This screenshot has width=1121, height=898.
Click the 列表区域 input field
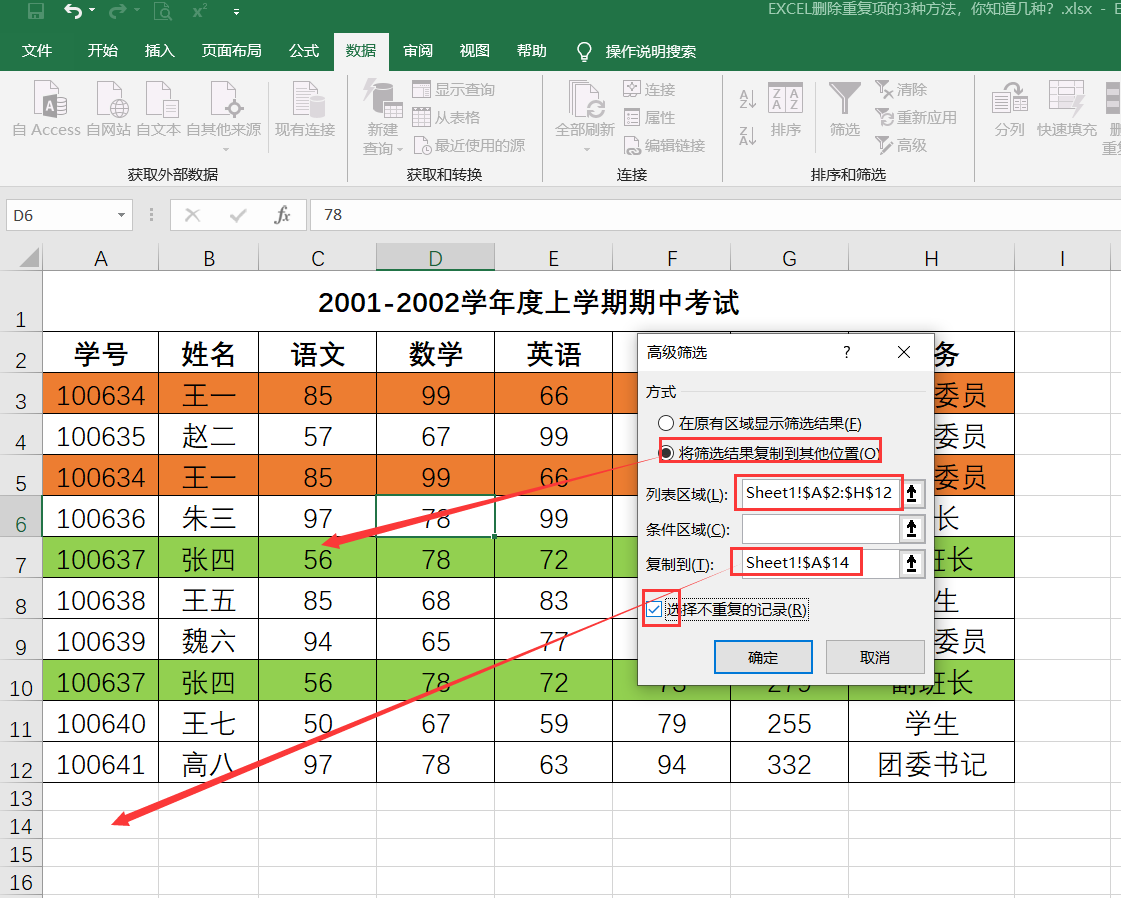point(821,493)
